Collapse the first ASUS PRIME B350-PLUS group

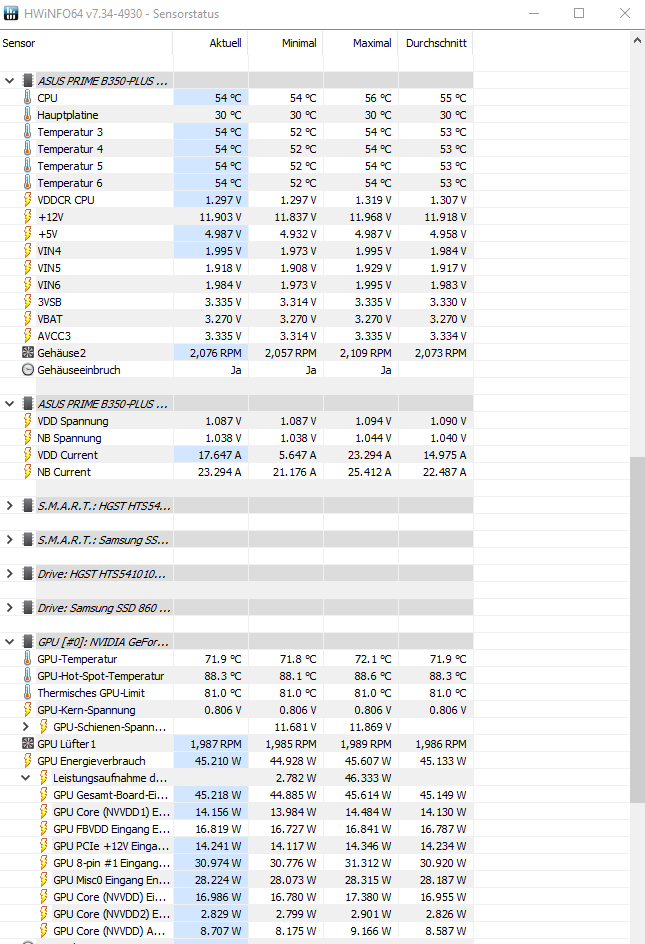click(10, 80)
